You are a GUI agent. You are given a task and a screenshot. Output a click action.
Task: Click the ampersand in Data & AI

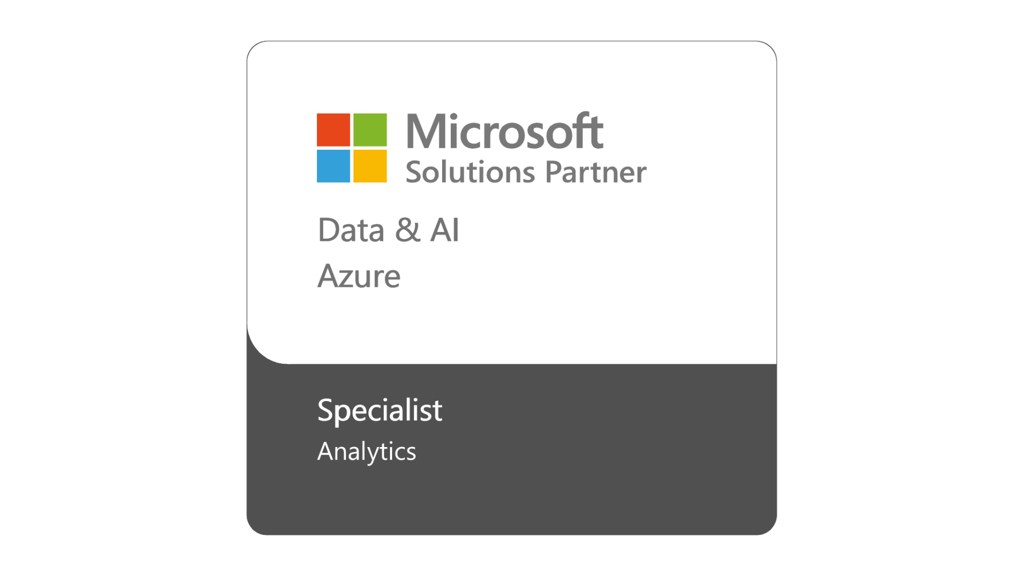pyautogui.click(x=408, y=230)
